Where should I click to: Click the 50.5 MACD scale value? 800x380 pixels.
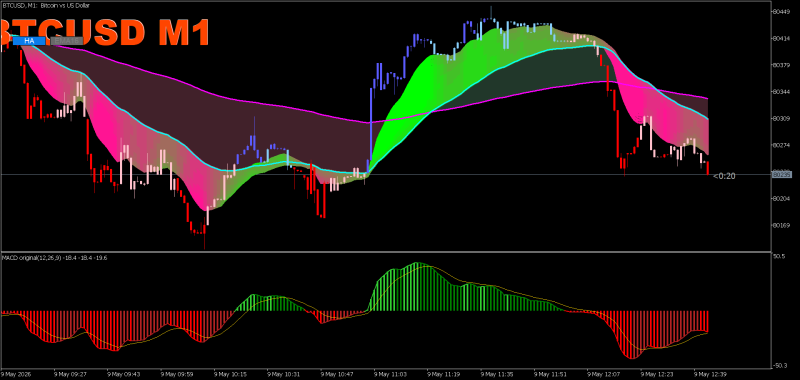779,257
